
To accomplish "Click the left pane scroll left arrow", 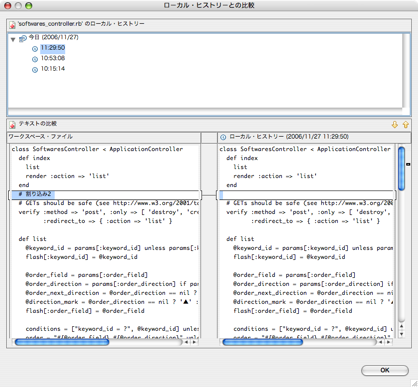I will click(187, 342).
